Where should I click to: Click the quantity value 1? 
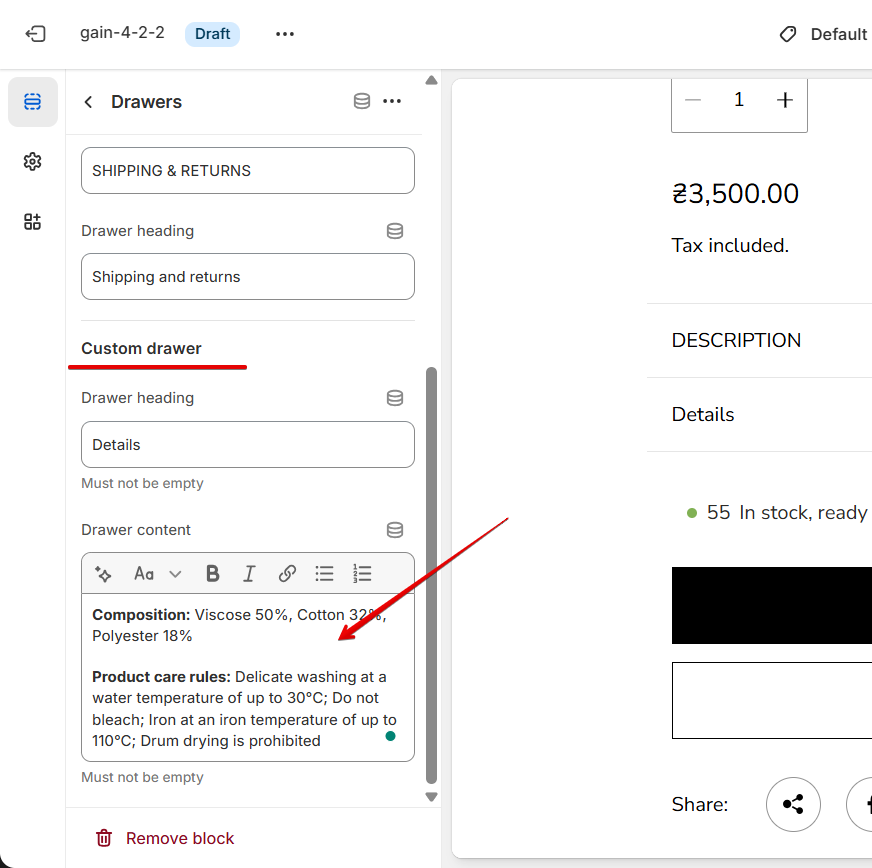pos(739,100)
